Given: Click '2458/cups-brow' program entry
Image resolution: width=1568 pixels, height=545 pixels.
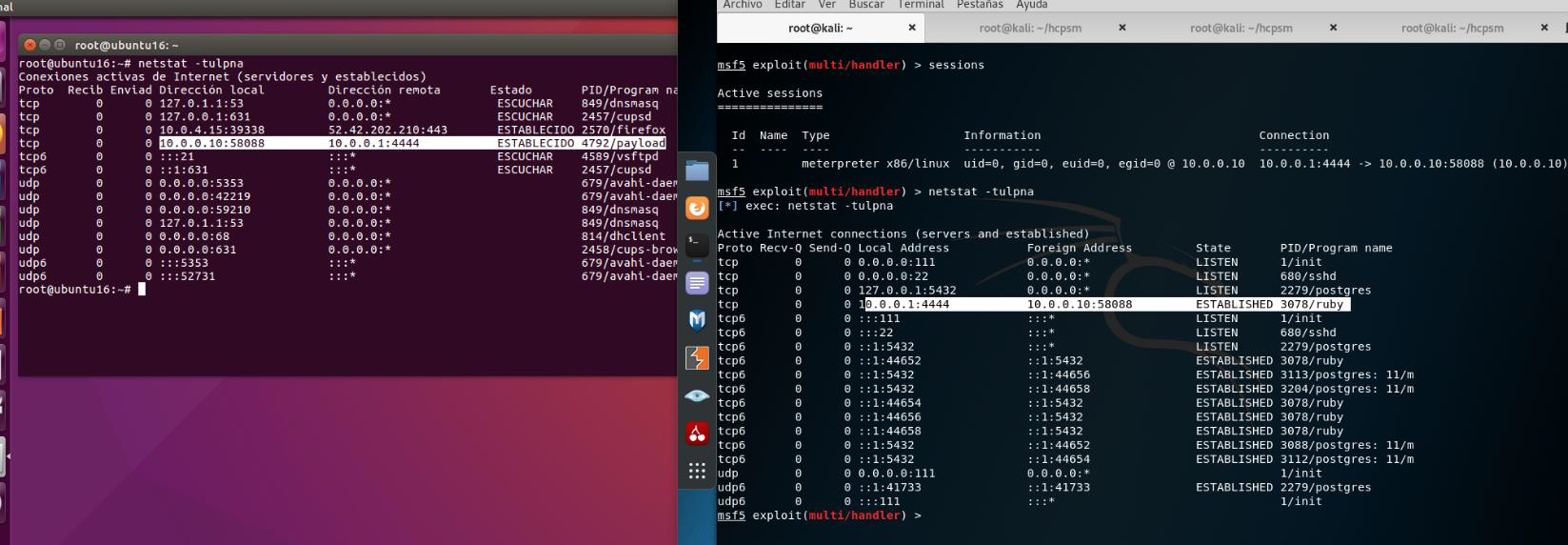Looking at the screenshot, I should click(x=629, y=250).
